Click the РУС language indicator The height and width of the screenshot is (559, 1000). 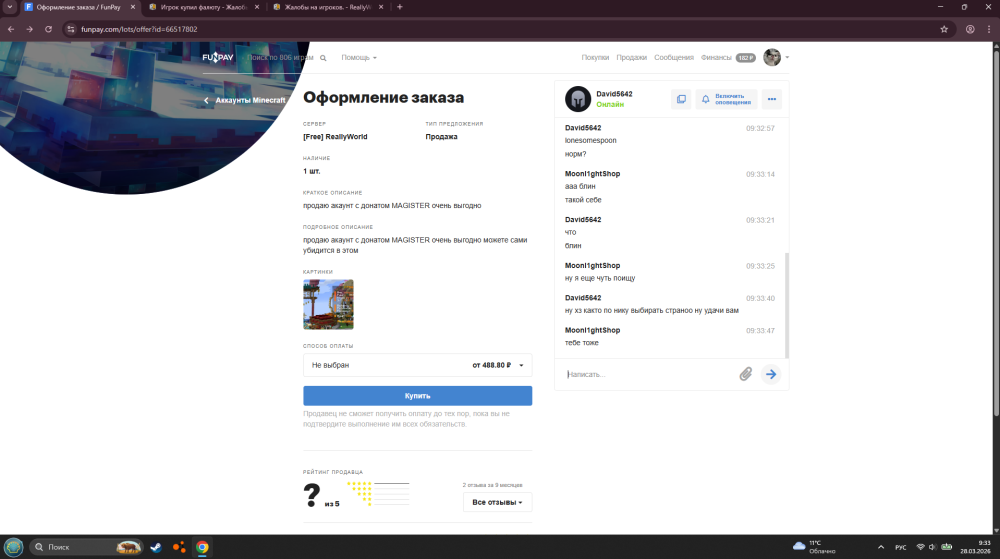(901, 548)
